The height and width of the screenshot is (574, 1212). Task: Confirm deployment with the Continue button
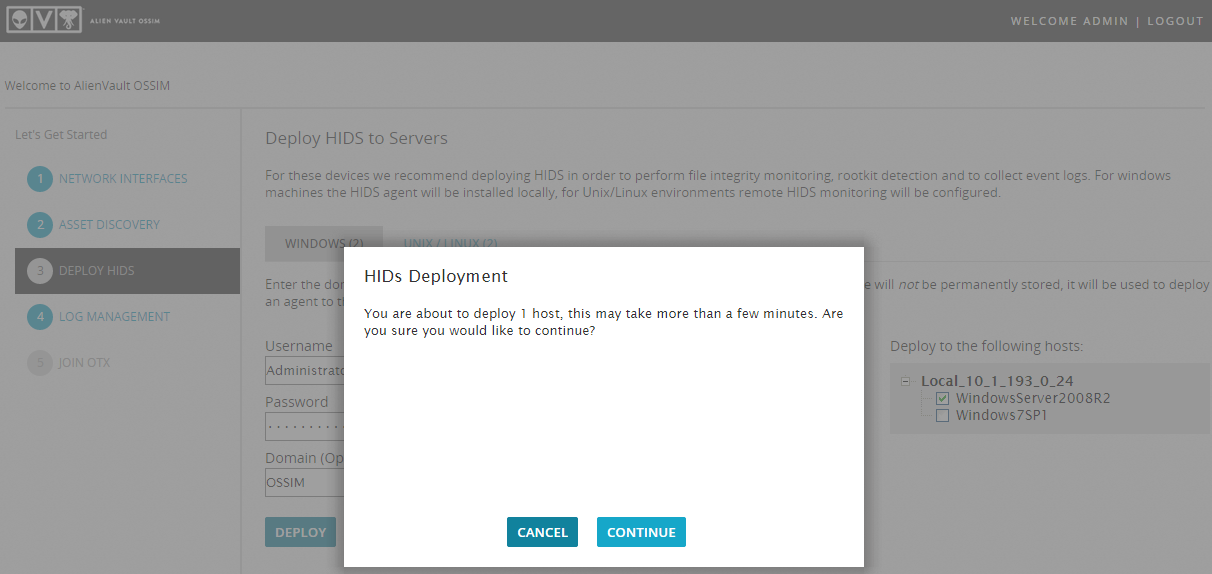click(x=641, y=532)
